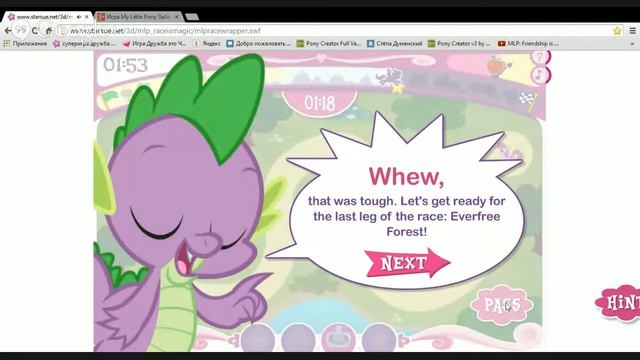This screenshot has width=640, height=360.
Task: Click the green start flag icon
Action: point(109,99)
